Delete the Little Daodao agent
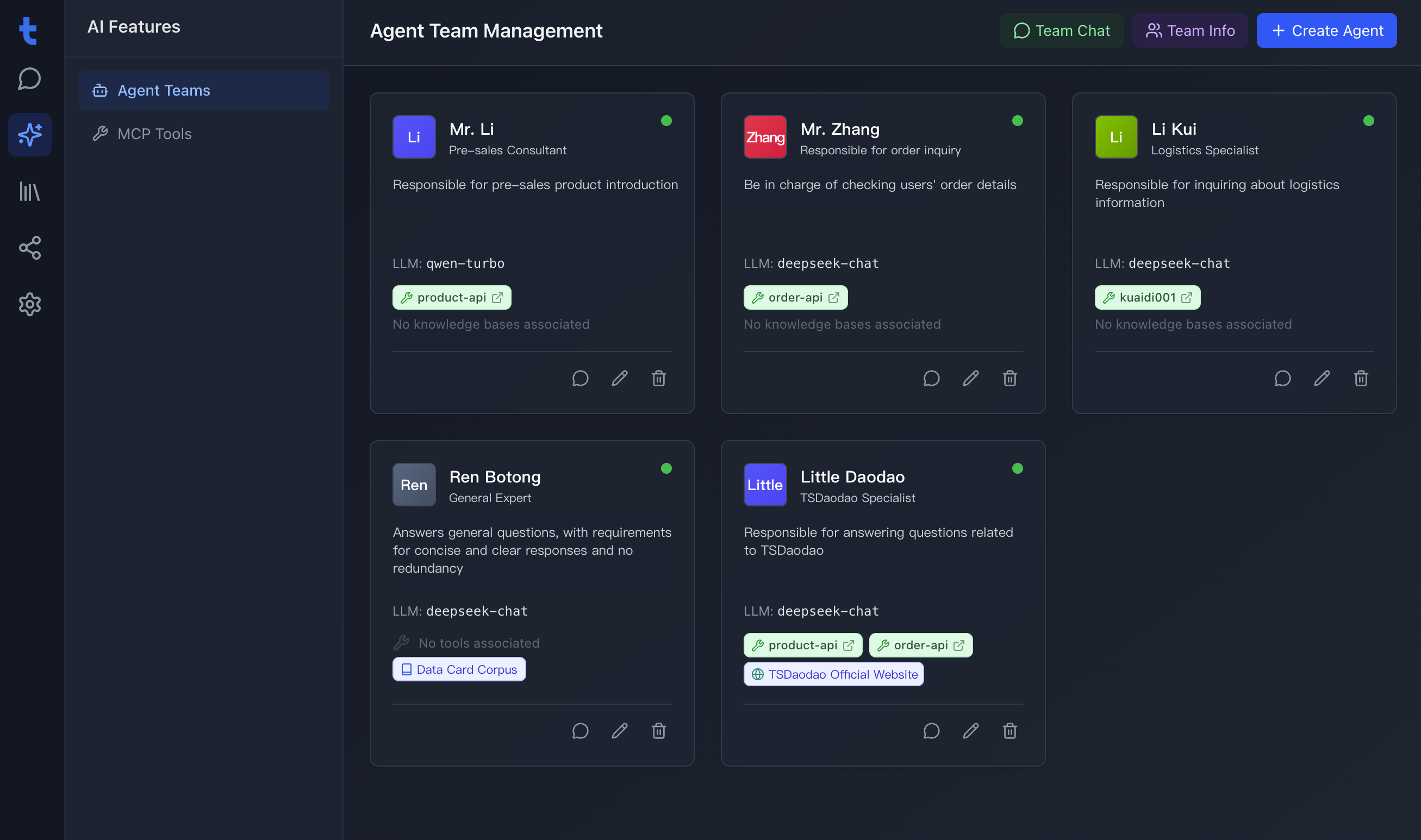1421x840 pixels. coord(1009,731)
